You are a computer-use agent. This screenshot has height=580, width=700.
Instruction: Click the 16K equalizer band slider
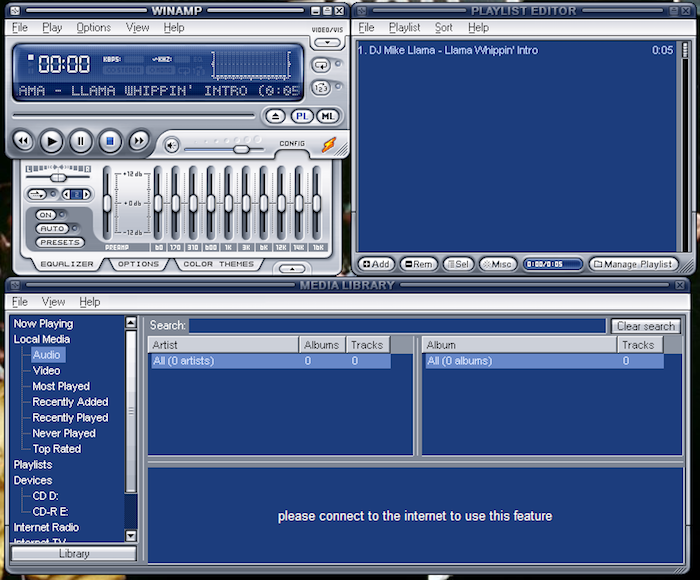pos(317,204)
